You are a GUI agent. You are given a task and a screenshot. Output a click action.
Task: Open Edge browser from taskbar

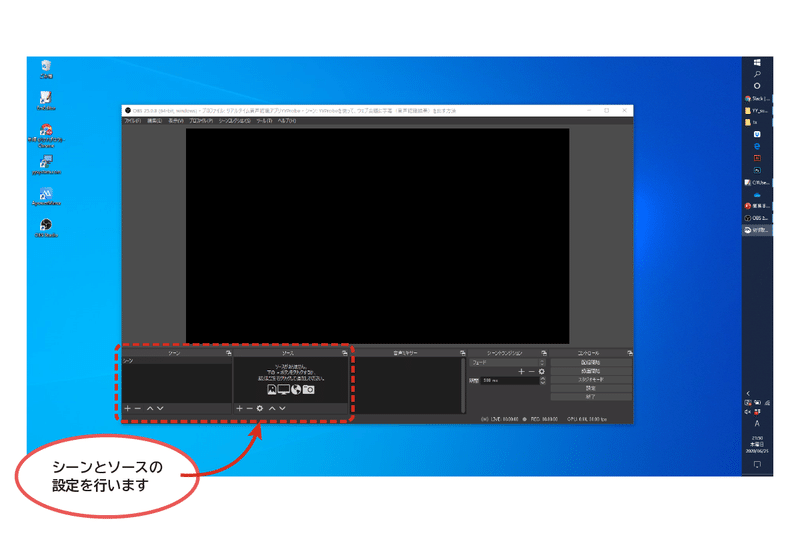tap(757, 146)
